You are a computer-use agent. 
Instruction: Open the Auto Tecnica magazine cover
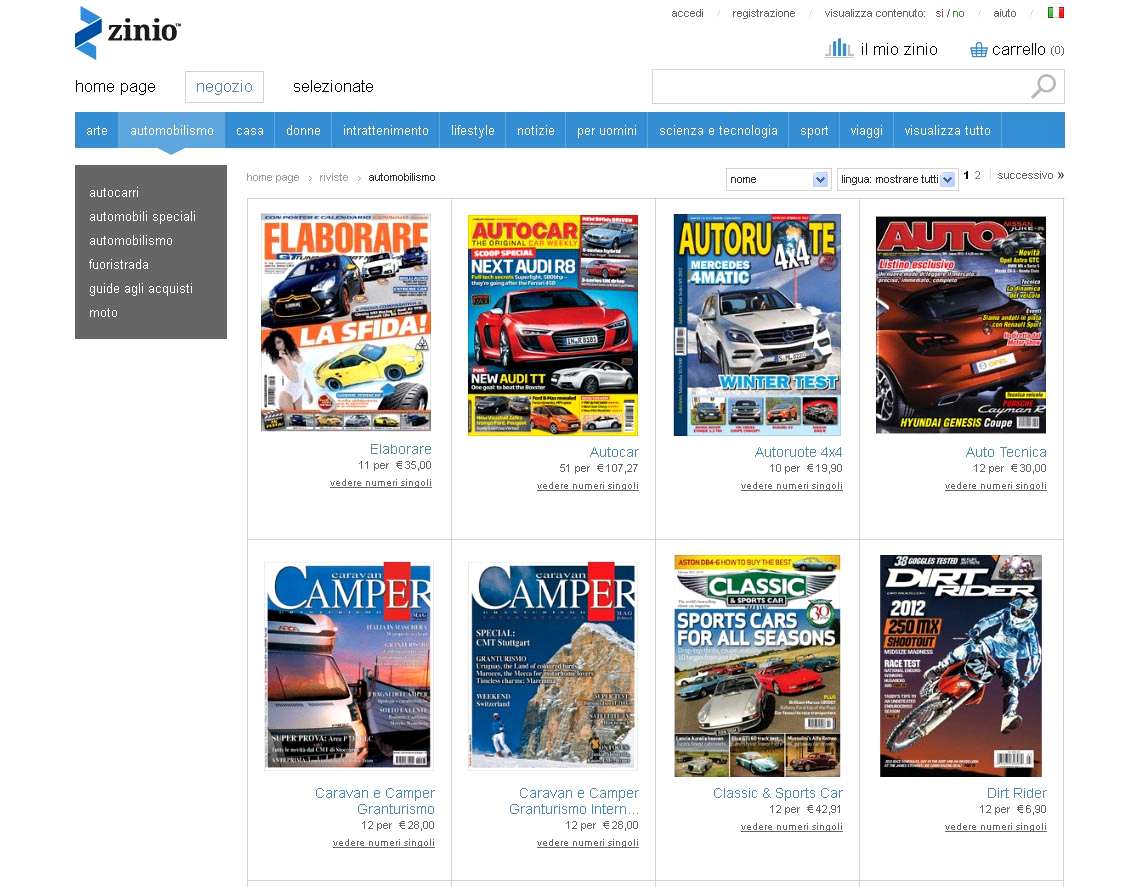(961, 325)
